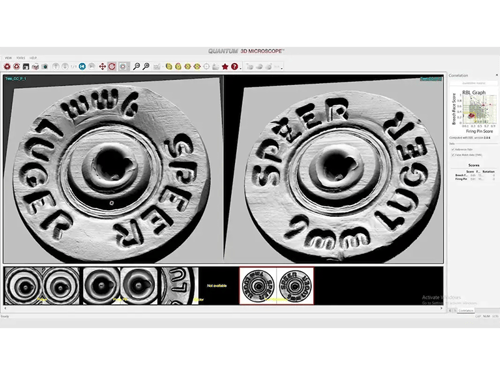Click the second red gear-like toolbar icon
This screenshot has height=375, width=500.
pos(16,67)
